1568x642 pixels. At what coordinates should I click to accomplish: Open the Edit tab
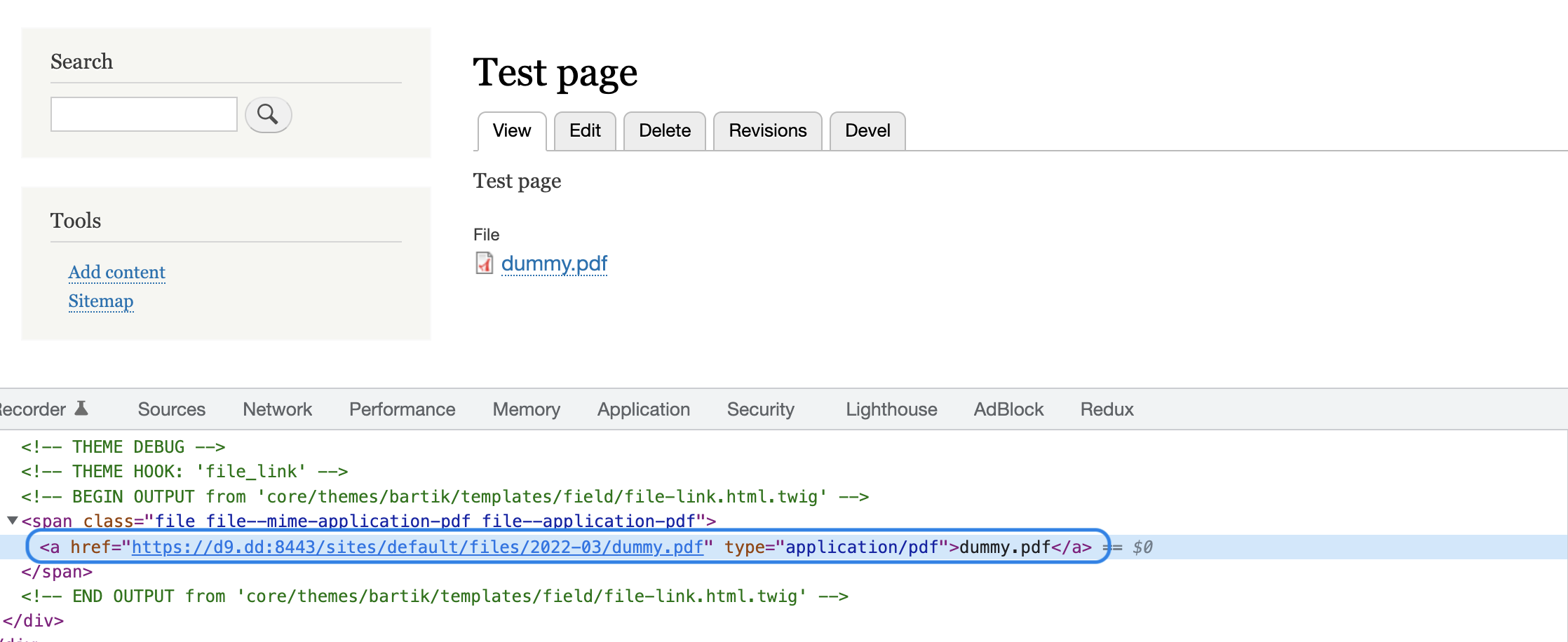coord(585,131)
